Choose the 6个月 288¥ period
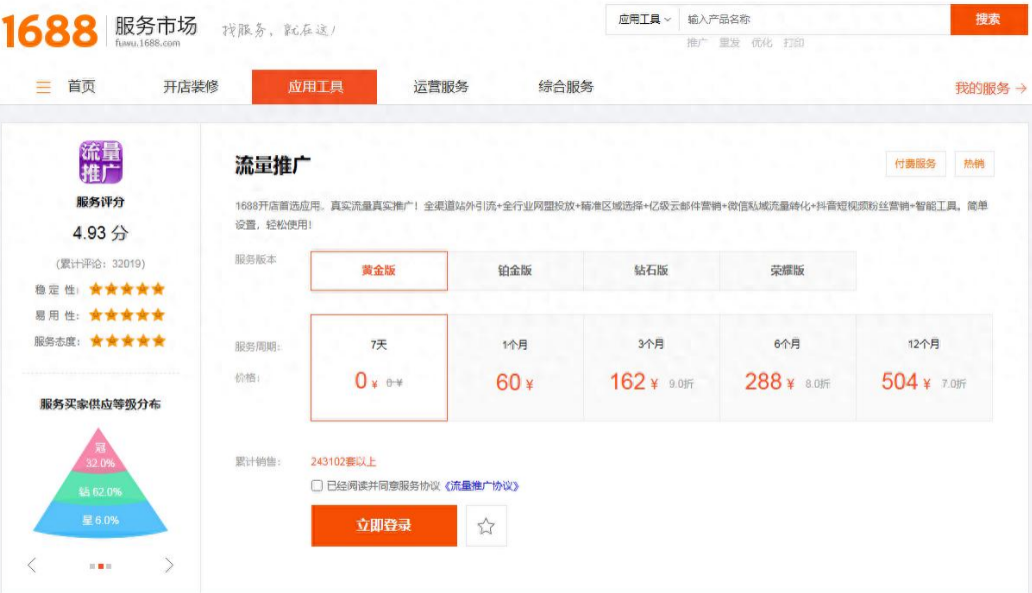 tap(788, 367)
